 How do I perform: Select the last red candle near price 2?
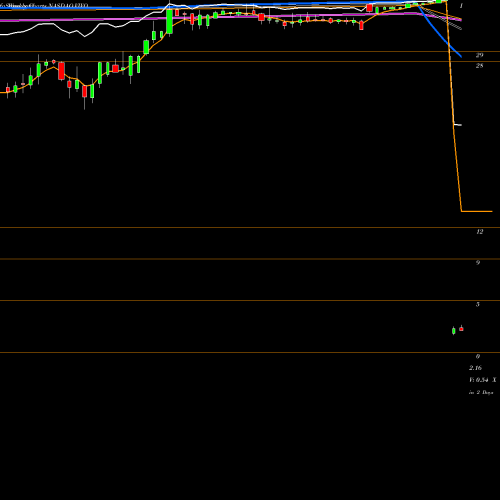[461, 329]
